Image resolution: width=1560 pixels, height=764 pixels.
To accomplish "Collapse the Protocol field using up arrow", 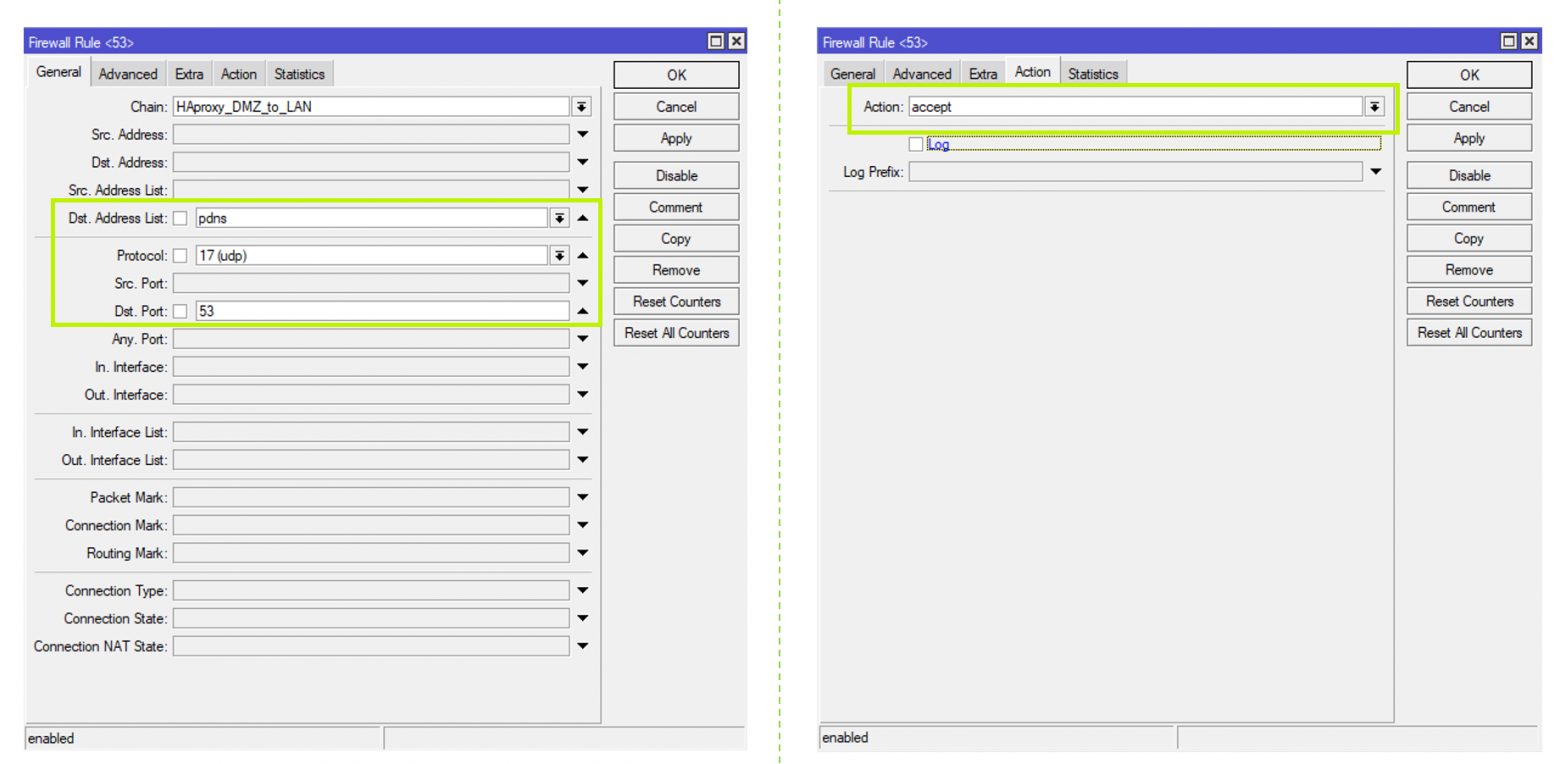I will tap(582, 256).
